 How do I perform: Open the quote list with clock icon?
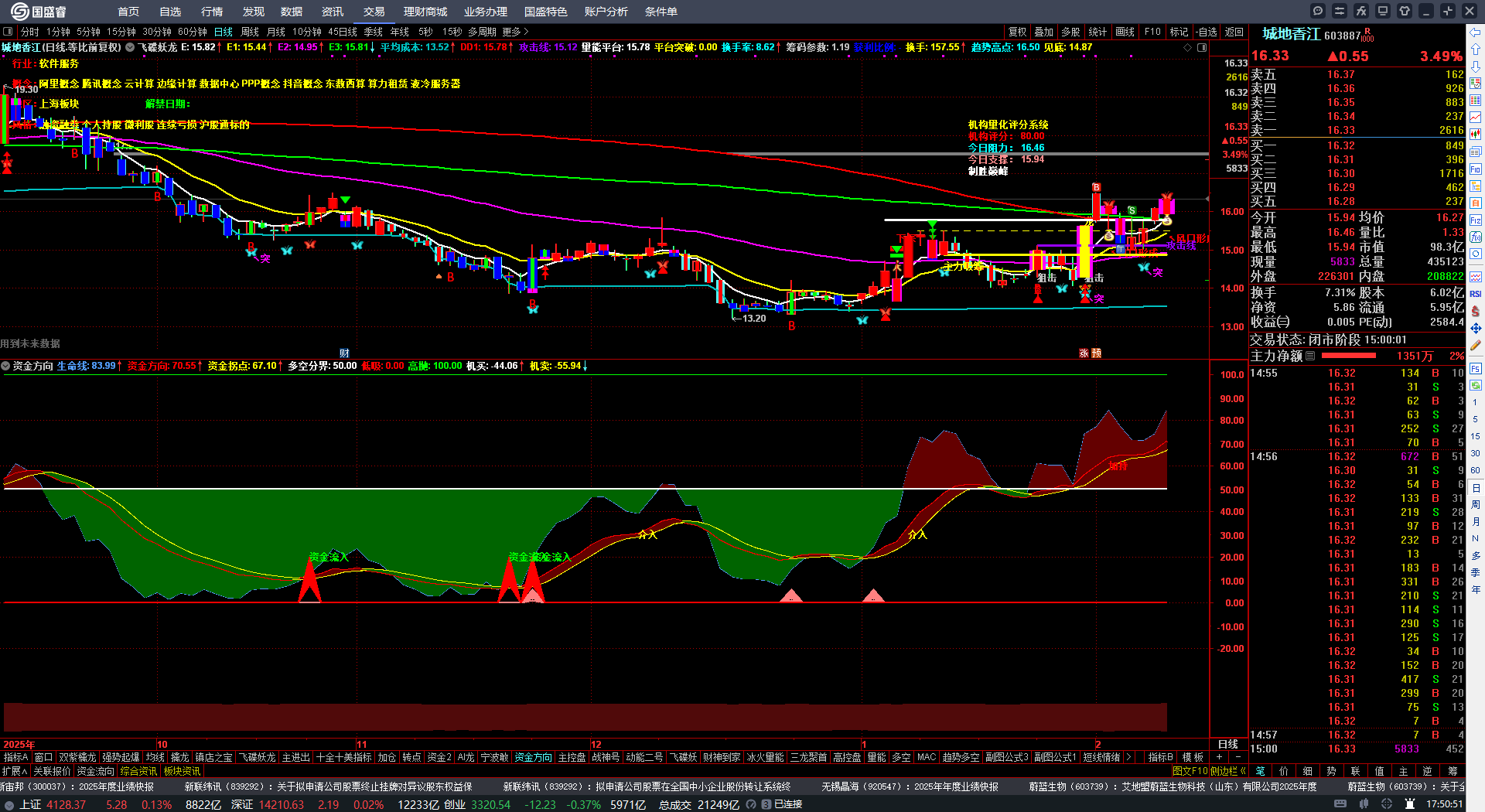coord(1476,84)
